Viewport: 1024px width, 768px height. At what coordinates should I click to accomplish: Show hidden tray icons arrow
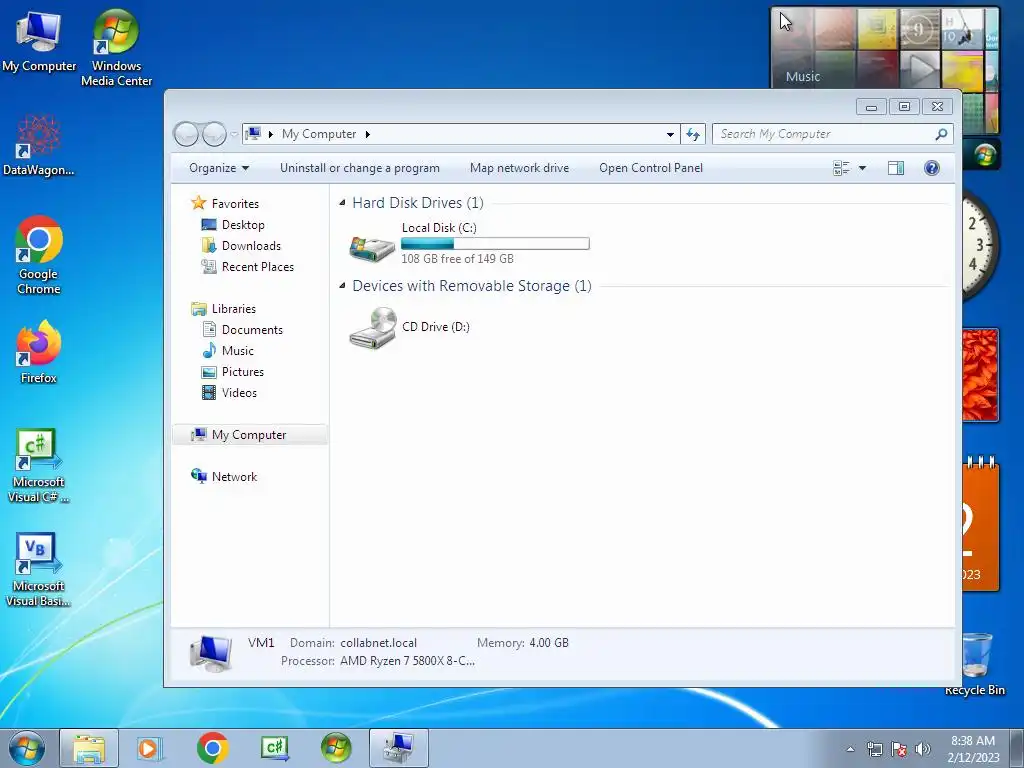click(850, 749)
